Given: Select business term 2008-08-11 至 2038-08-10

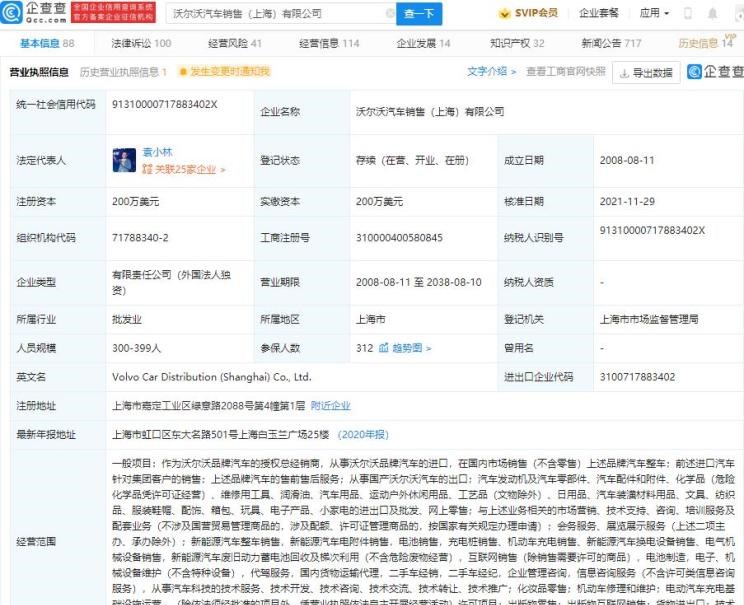Looking at the screenshot, I should coord(418,282).
